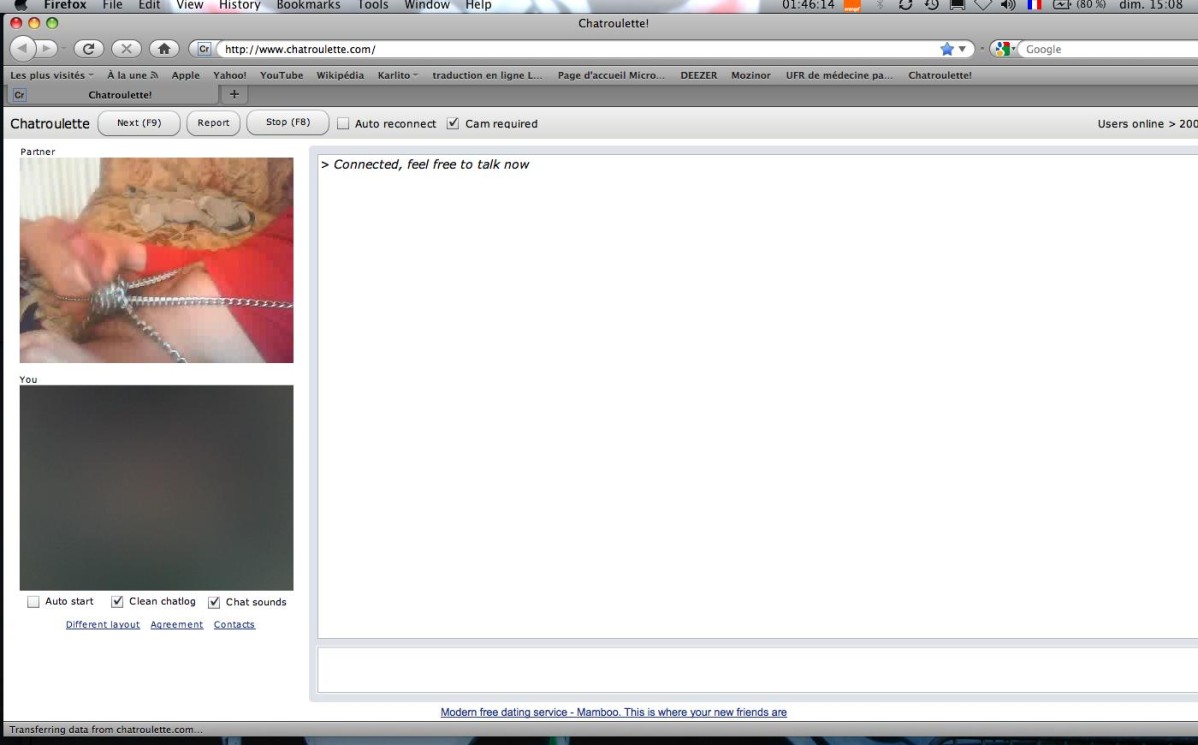Viewport: 1198px width, 745px height.
Task: Open the Google search engine picker
Action: point(1004,49)
